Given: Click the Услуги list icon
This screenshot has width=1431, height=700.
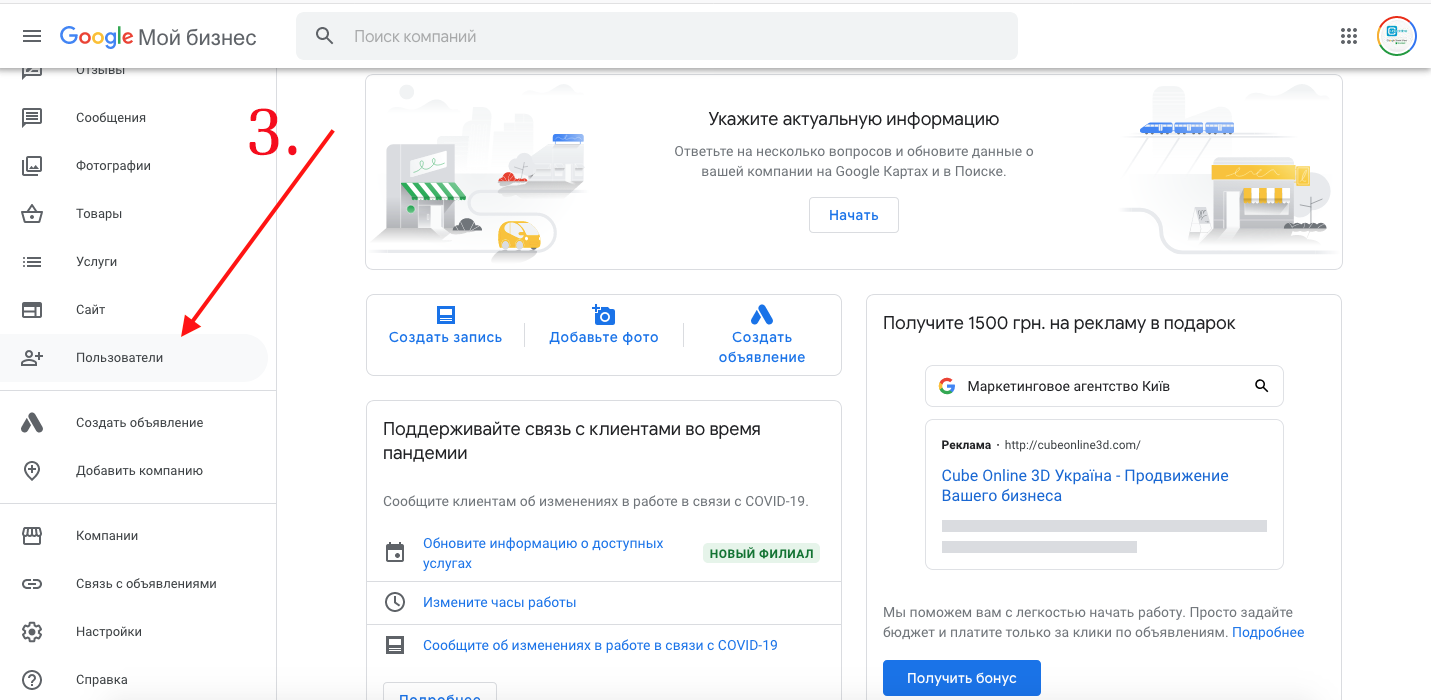Looking at the screenshot, I should point(32,262).
